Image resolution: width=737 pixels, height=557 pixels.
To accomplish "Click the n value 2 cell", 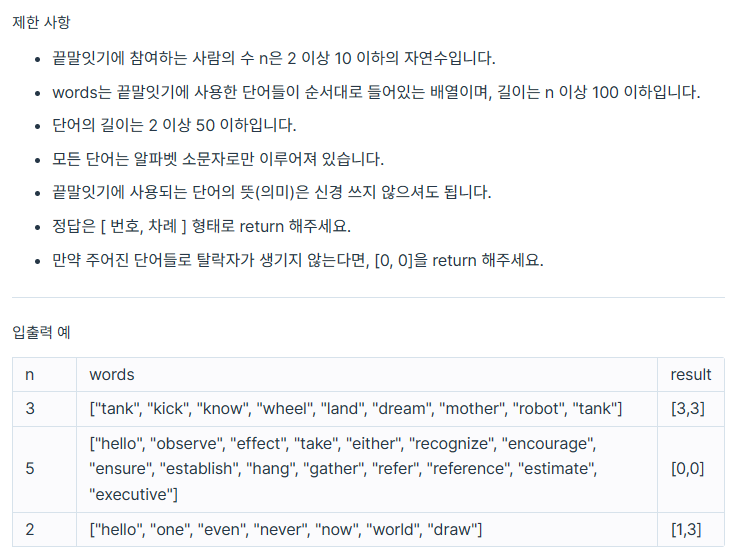I will [x=45, y=529].
